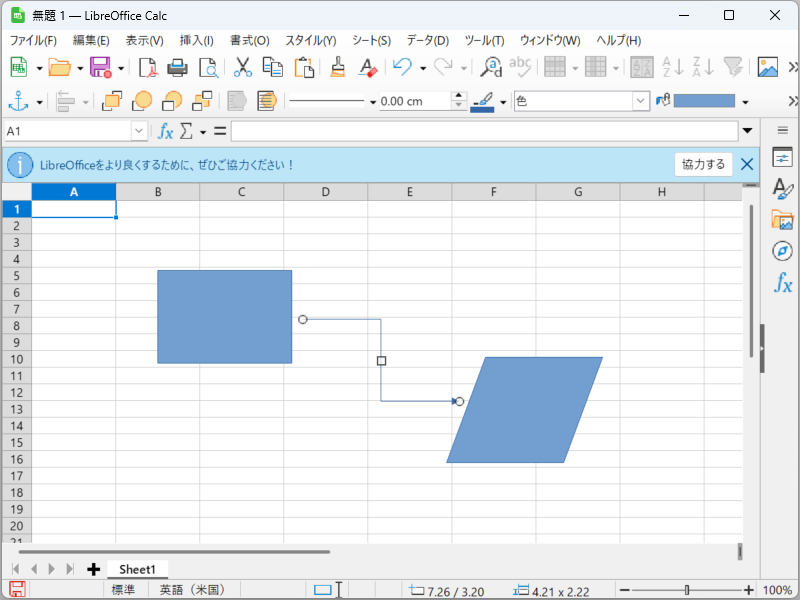Toggle print preview icon
Viewport: 800px width, 600px height.
pyautogui.click(x=208, y=67)
